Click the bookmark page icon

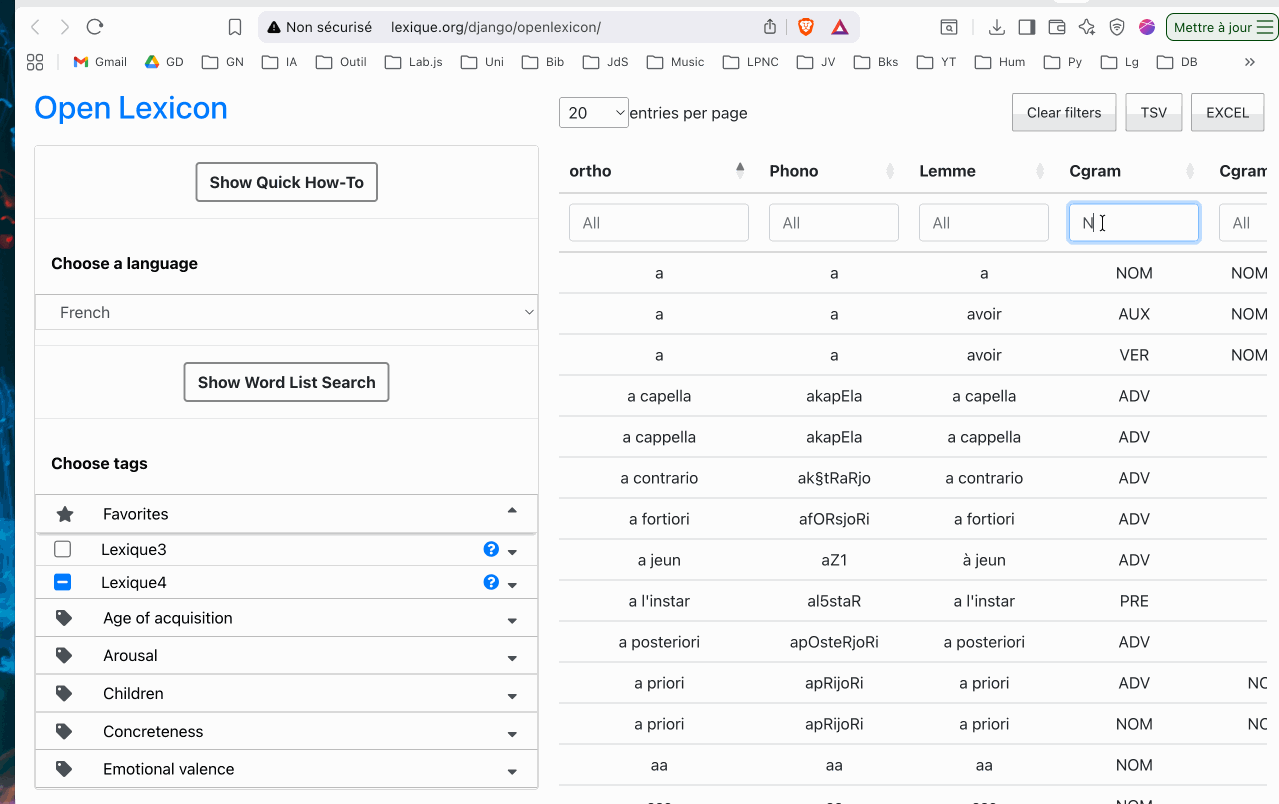235,27
